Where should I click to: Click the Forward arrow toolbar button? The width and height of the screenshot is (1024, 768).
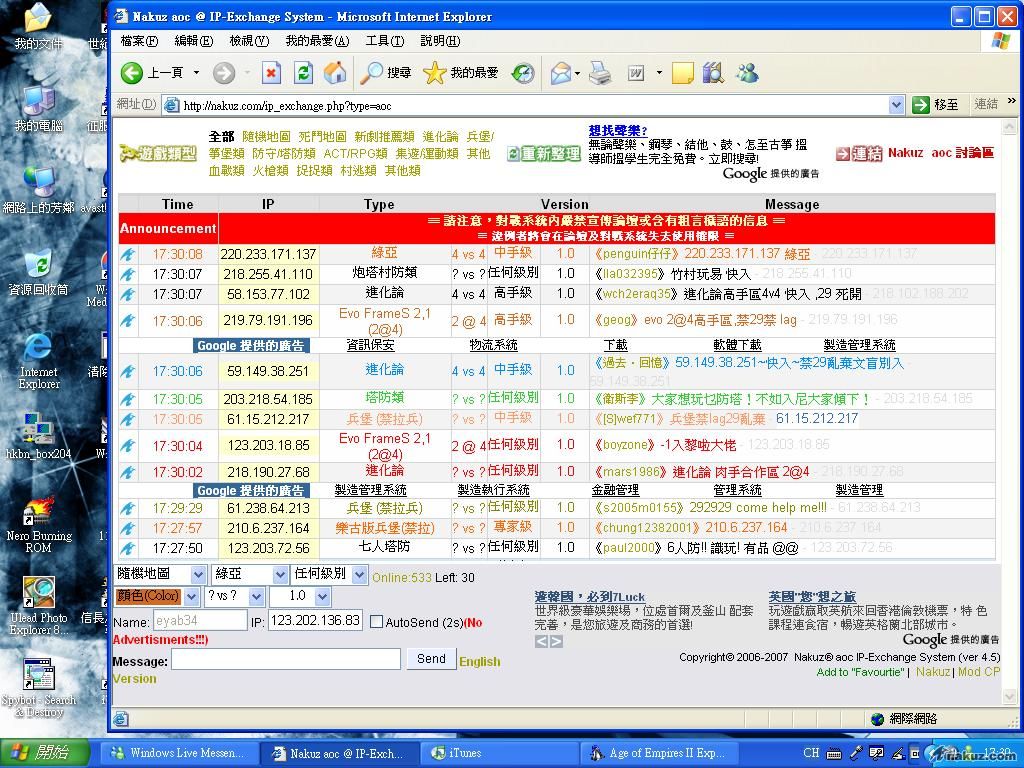224,72
